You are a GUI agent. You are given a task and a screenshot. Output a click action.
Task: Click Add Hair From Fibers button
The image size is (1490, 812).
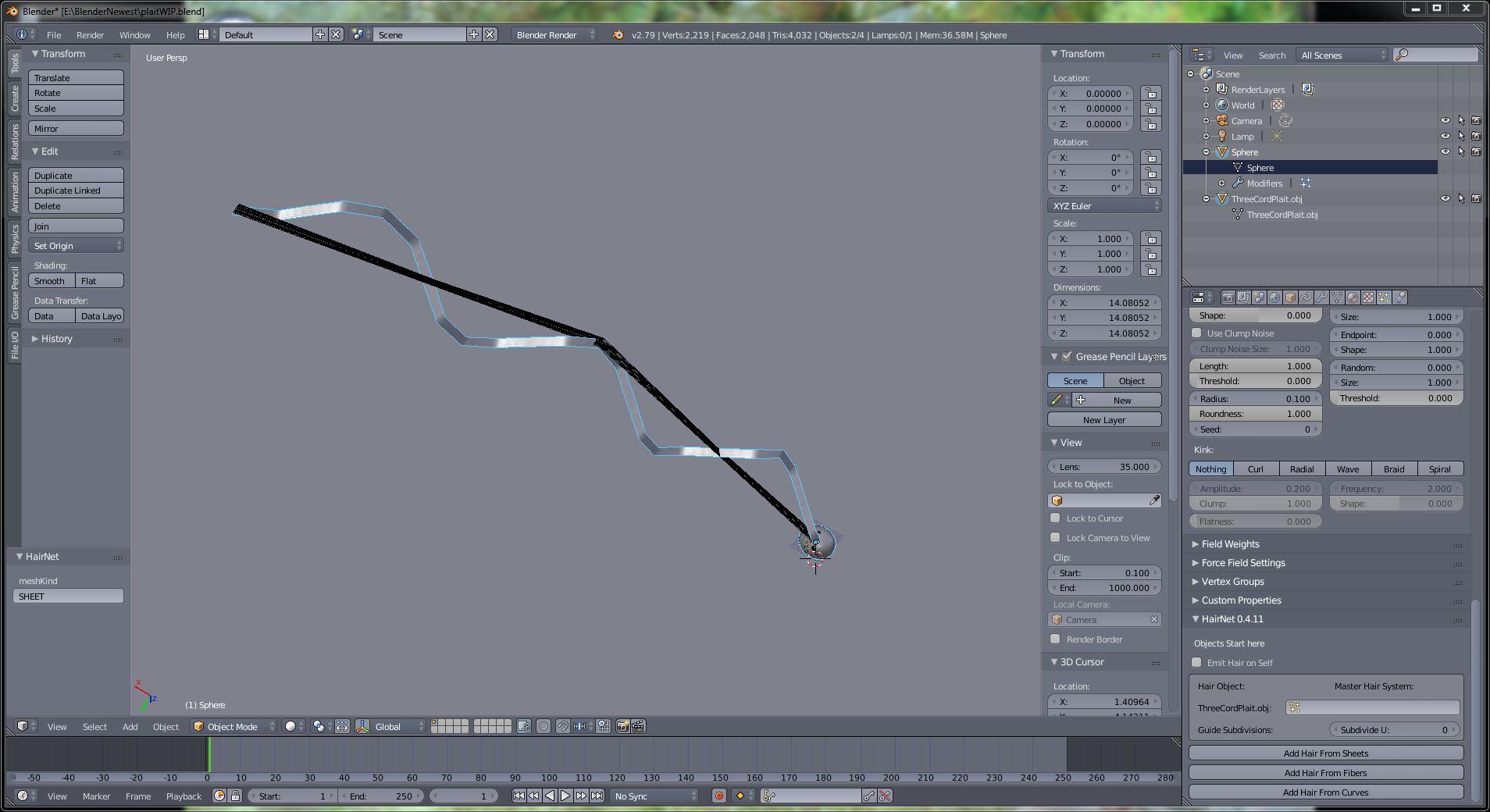(1326, 773)
